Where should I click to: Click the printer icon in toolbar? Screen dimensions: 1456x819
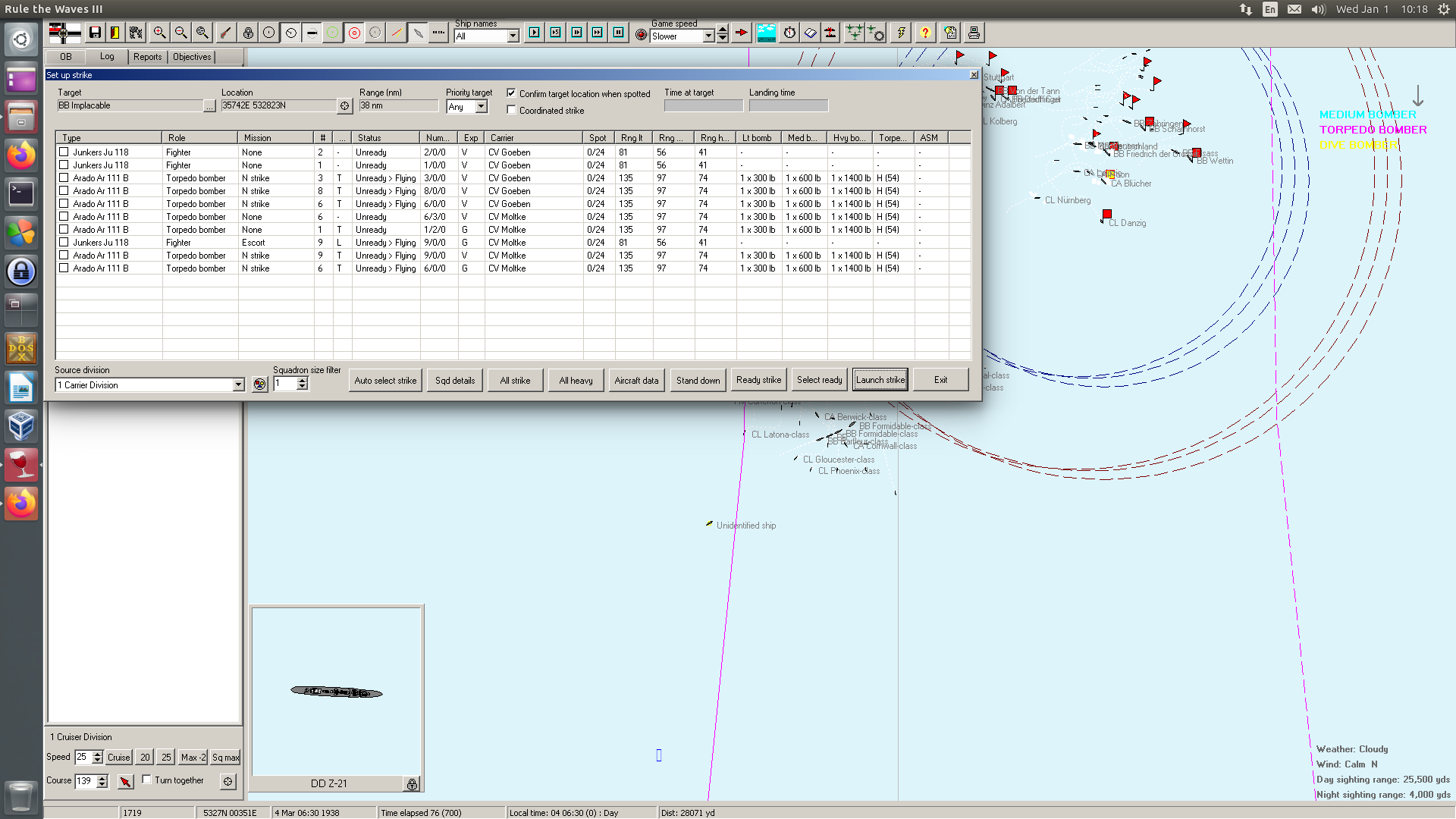tap(974, 33)
